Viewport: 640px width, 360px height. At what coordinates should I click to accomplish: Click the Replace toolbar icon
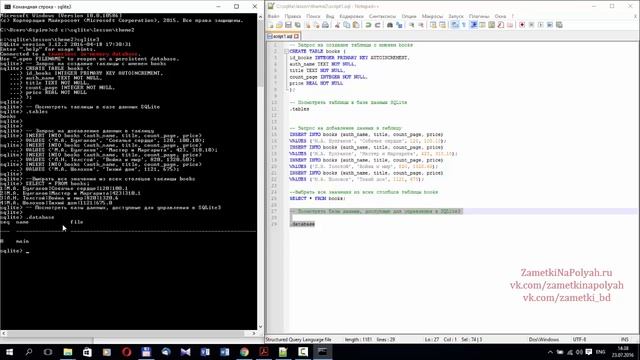tap(399, 25)
